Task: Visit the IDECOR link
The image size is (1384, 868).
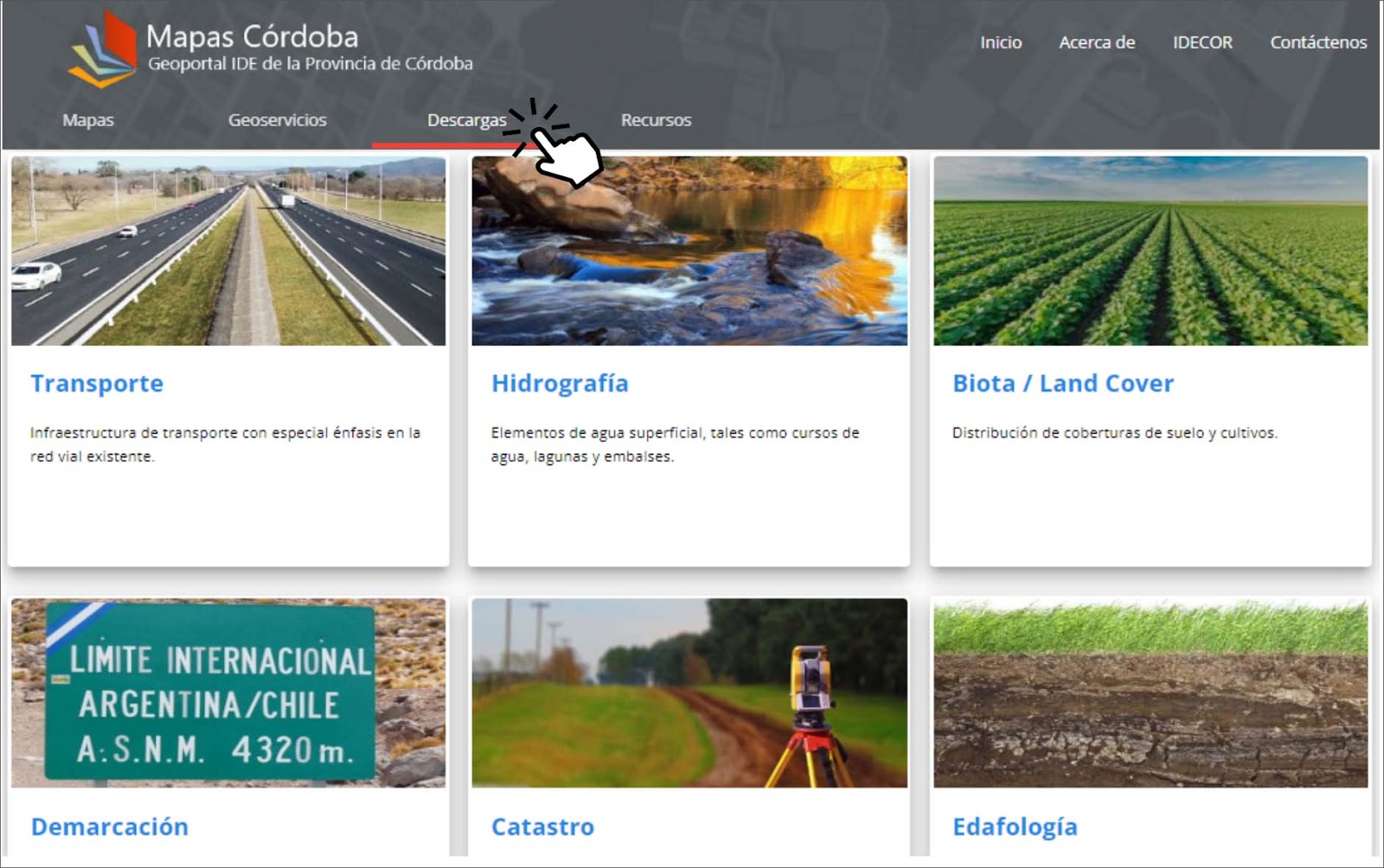Action: pos(1202,42)
